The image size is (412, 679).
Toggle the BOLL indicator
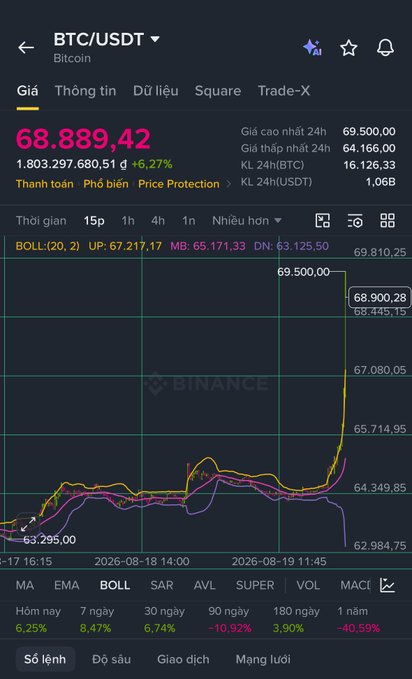pos(115,585)
